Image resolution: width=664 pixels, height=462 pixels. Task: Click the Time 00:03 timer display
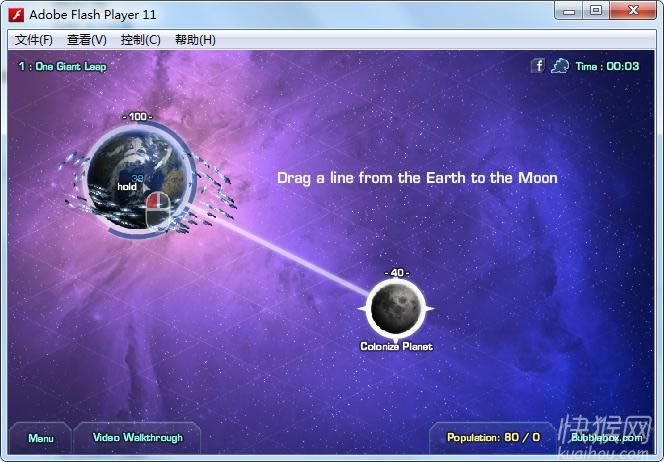[x=607, y=67]
